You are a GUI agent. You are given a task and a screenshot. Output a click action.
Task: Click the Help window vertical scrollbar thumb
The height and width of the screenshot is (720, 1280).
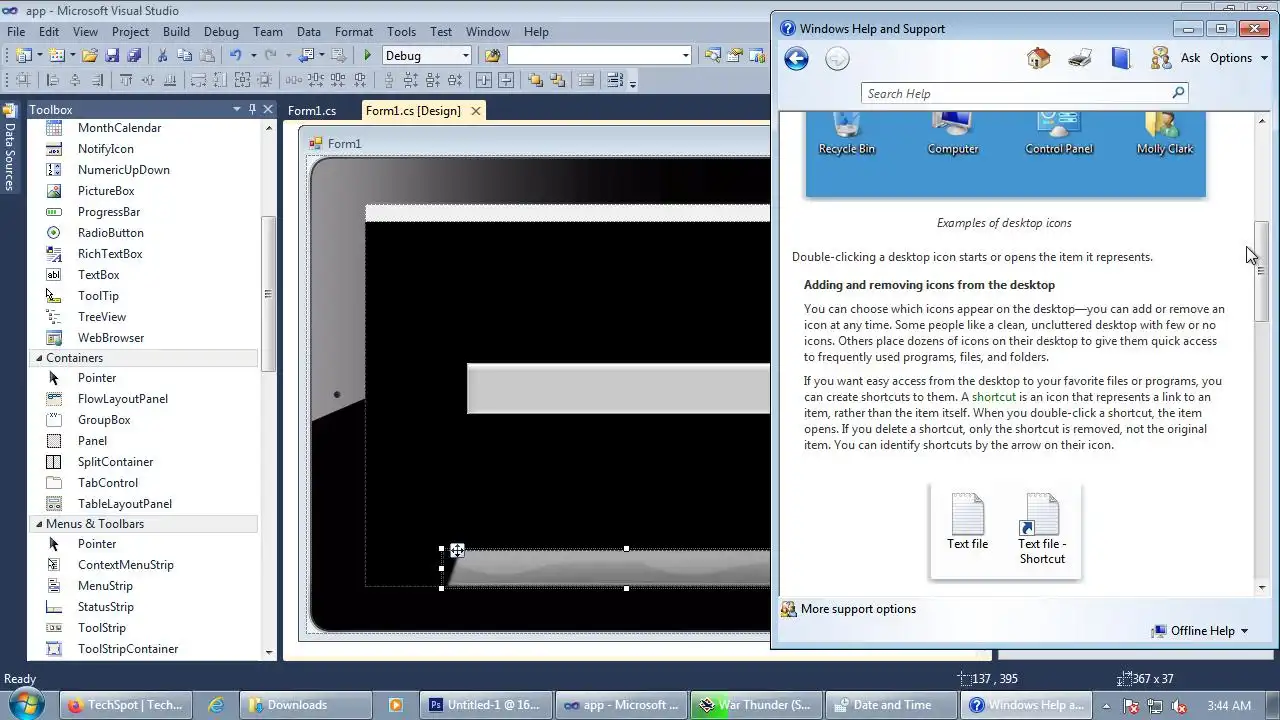click(1262, 270)
